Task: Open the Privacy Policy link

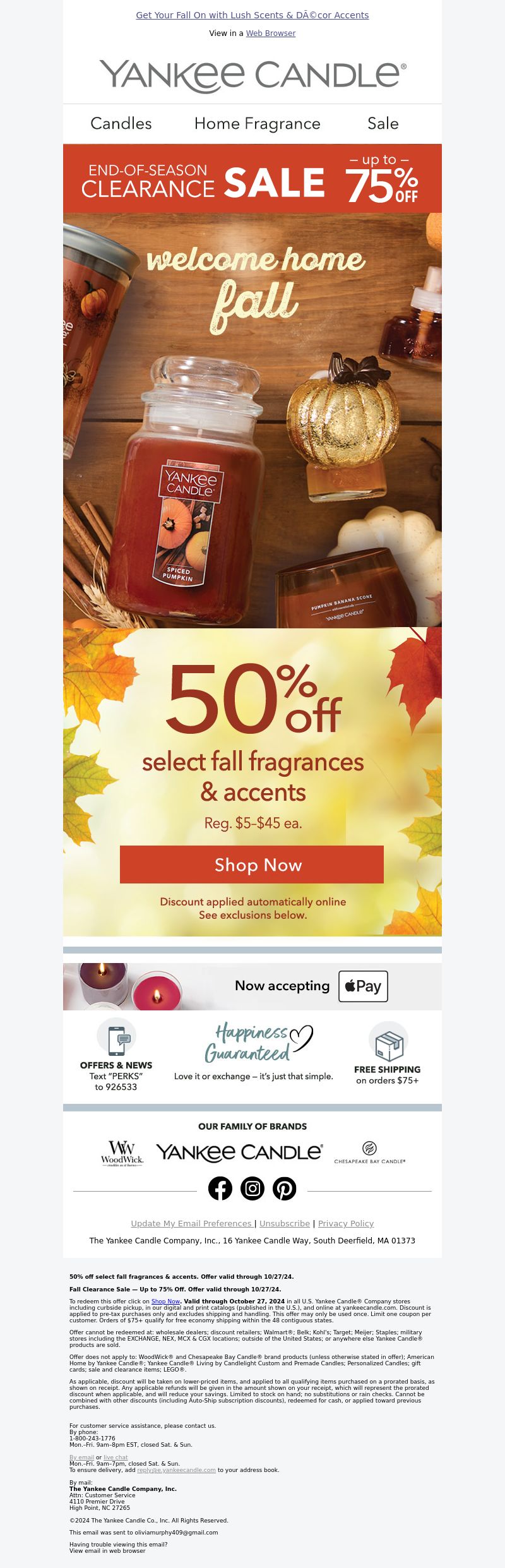Action: pyautogui.click(x=346, y=1223)
